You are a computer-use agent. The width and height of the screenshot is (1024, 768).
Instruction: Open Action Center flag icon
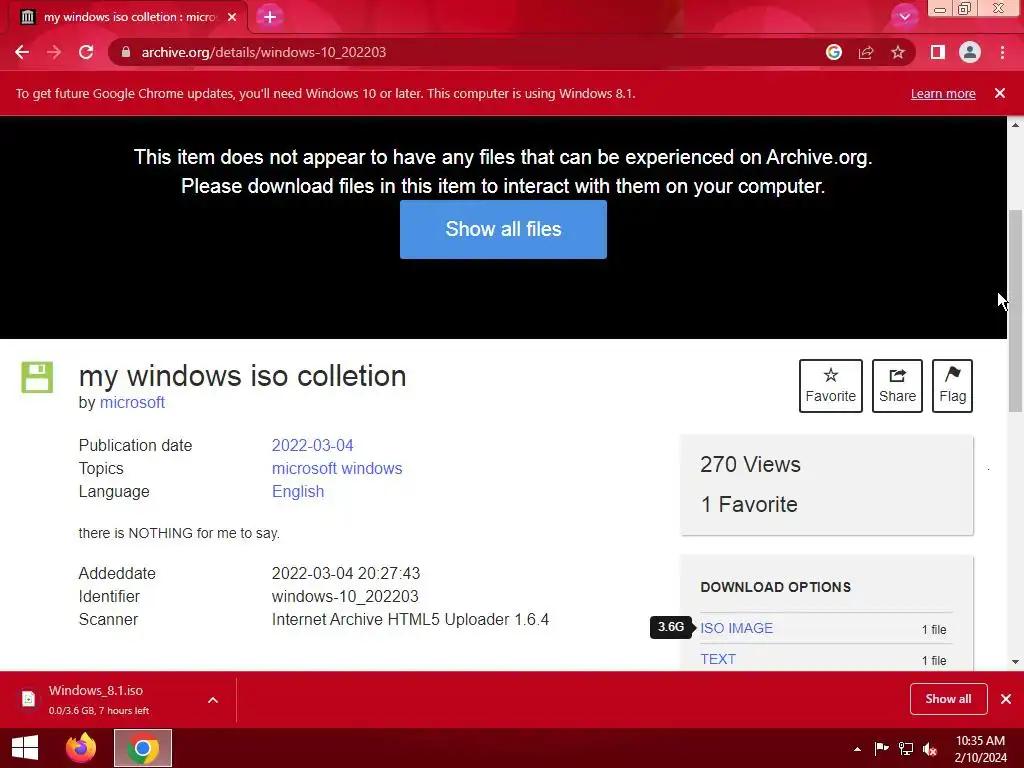[881, 748]
